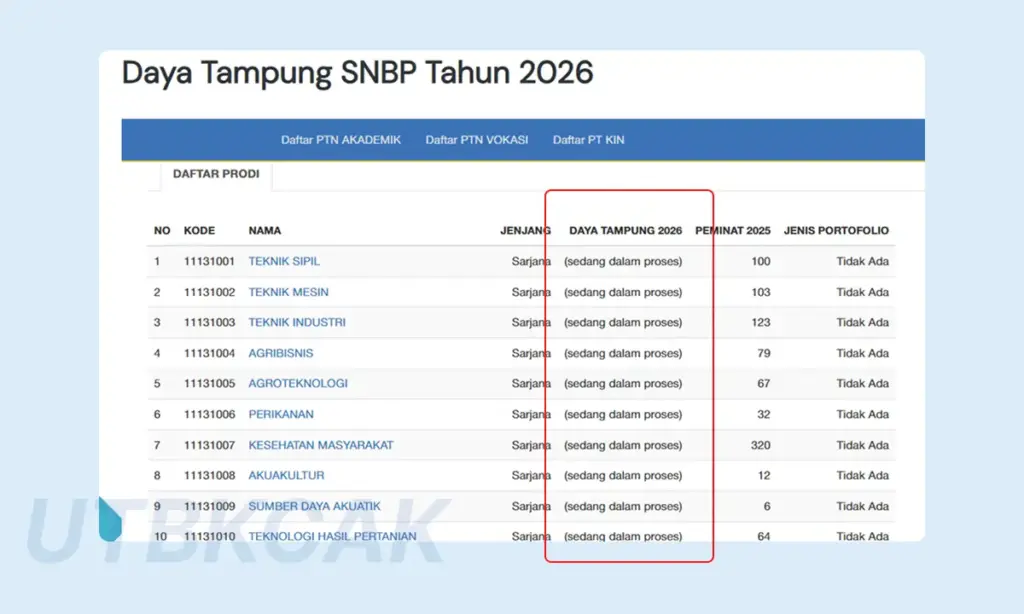Image resolution: width=1024 pixels, height=614 pixels.
Task: Open the AGRIBISNIS program page
Action: [x=280, y=353]
